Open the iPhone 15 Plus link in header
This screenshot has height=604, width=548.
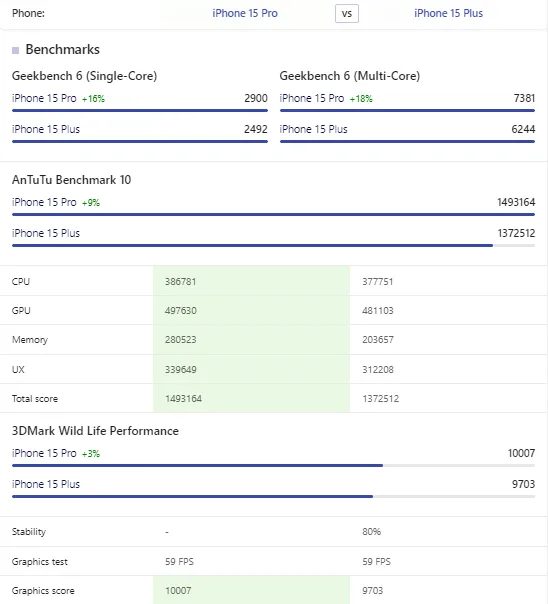pos(448,13)
